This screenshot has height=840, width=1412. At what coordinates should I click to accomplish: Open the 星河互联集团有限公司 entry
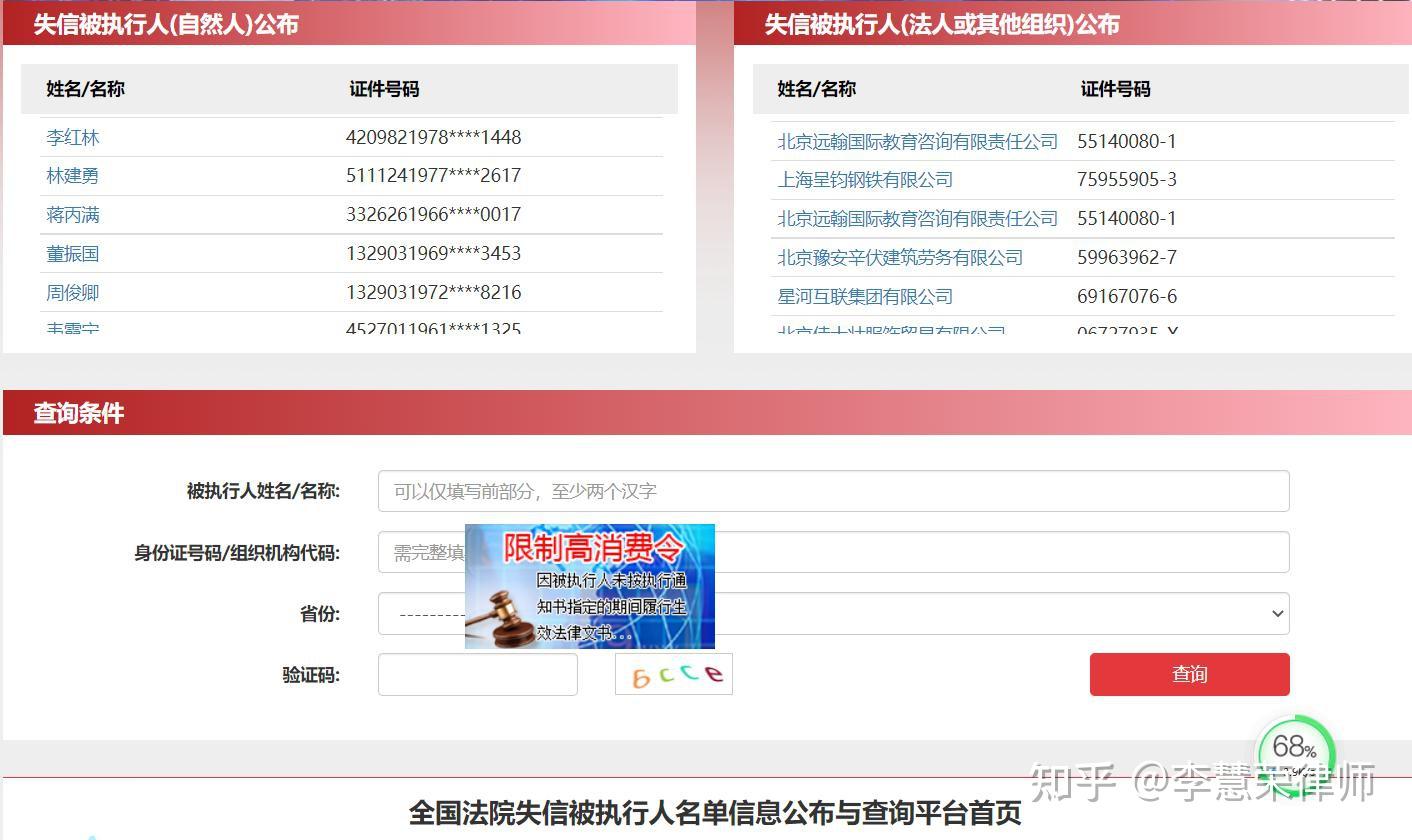tap(865, 297)
